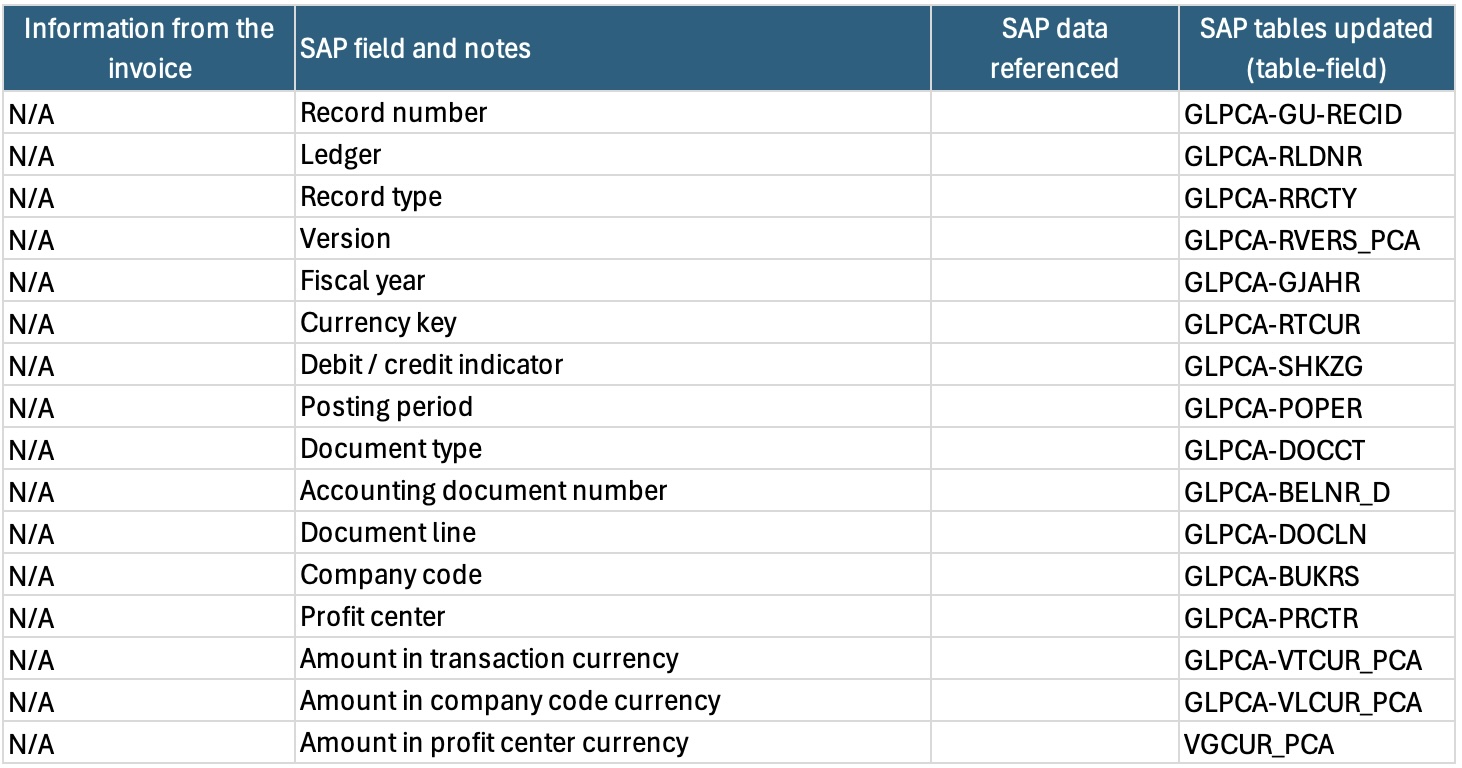Select the GLPCA-PRCTR cell

pos(1316,617)
